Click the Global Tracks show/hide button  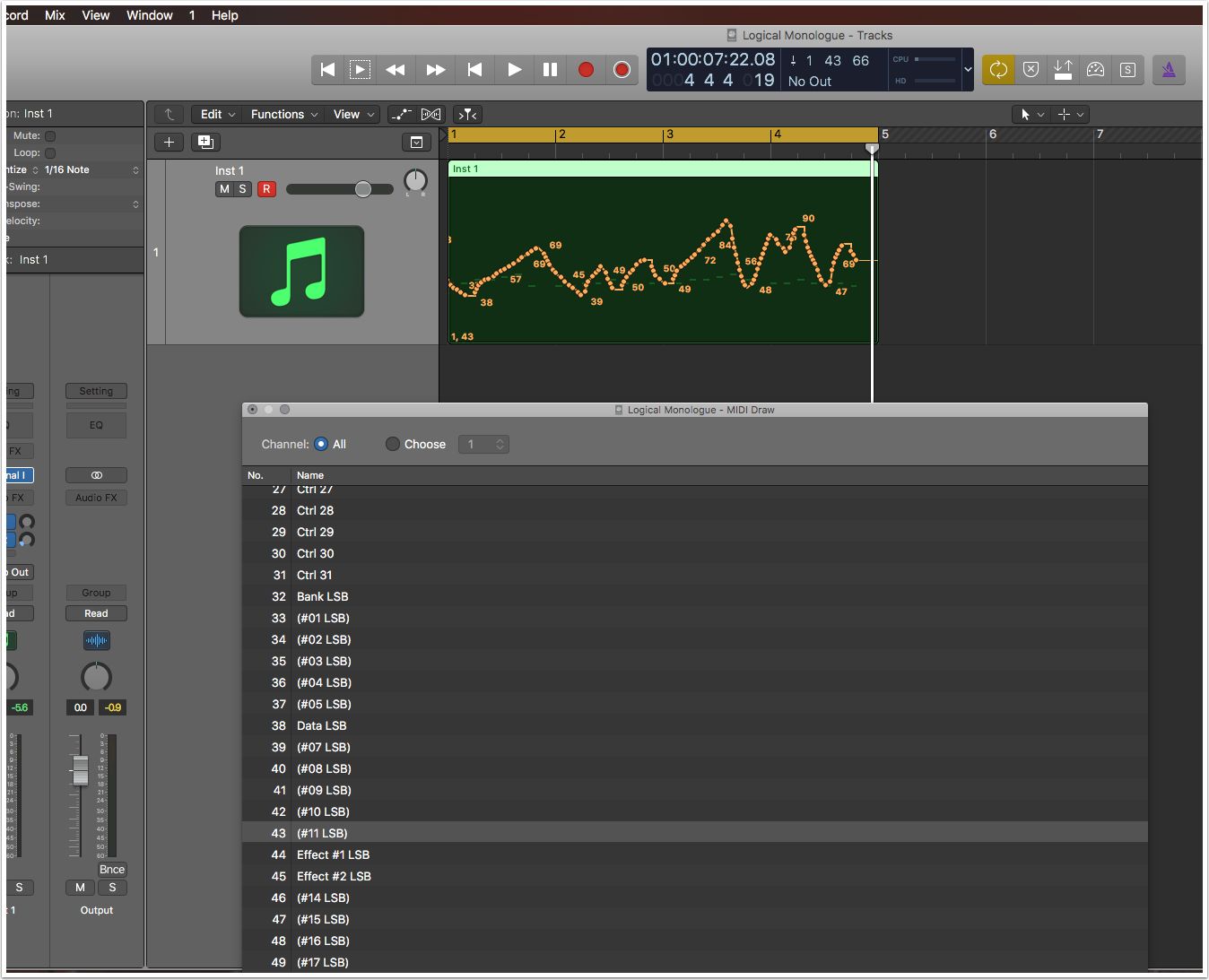pyautogui.click(x=416, y=143)
